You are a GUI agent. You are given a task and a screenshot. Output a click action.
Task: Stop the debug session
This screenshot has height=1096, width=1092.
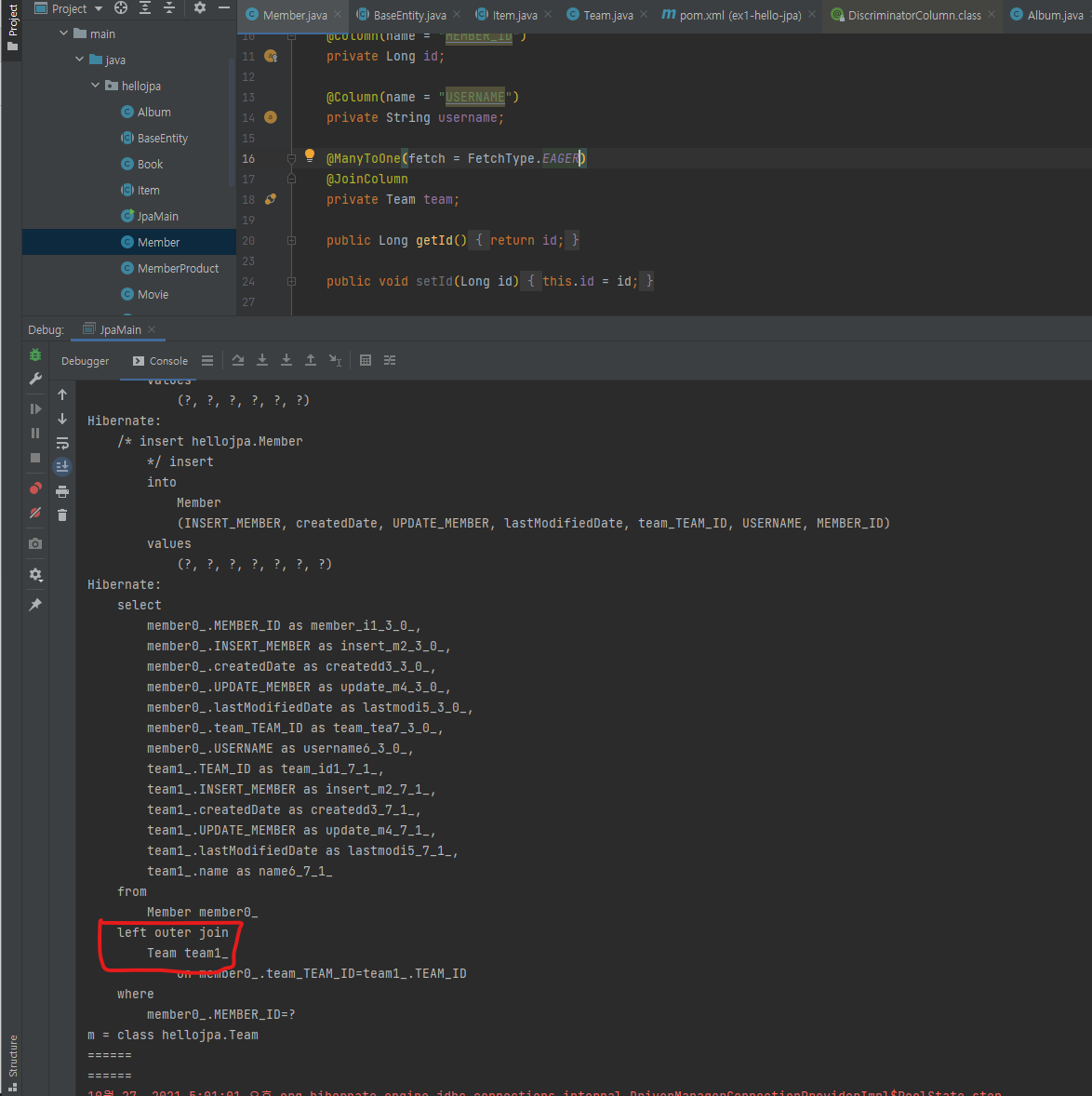(35, 458)
